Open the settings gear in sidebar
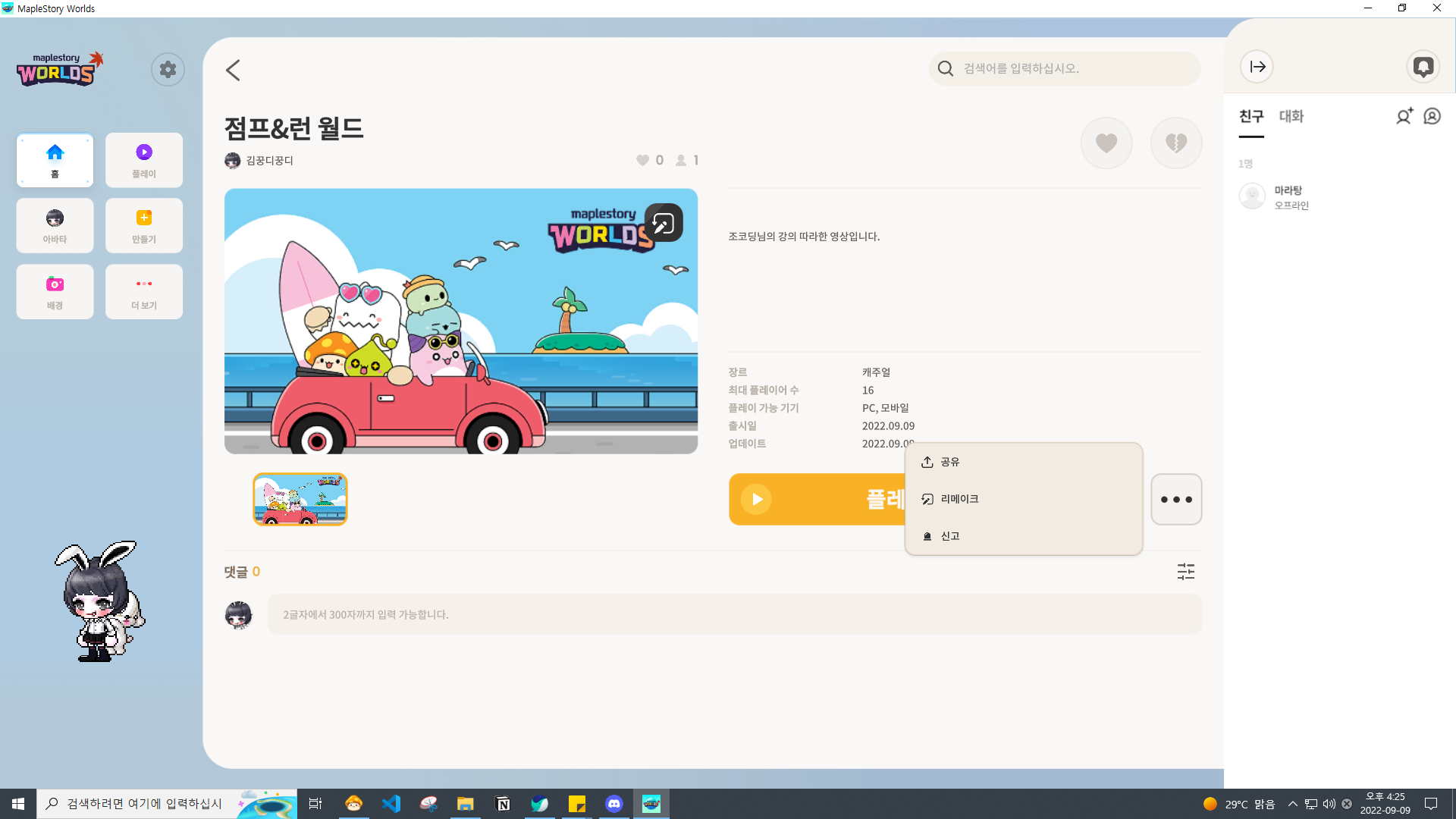 168,70
